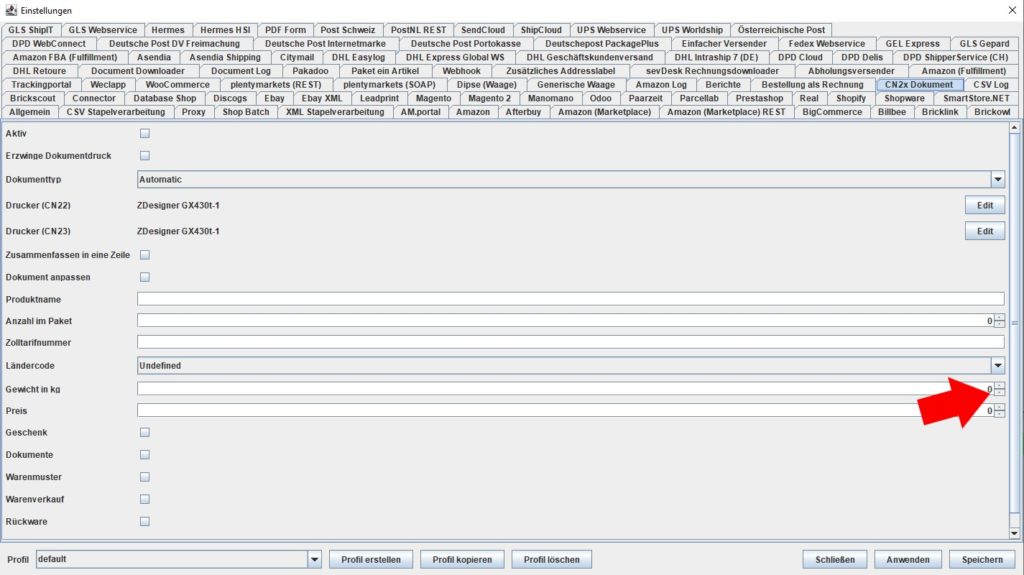This screenshot has width=1024, height=575.
Task: Focus the Produktname input field
Action: tap(571, 299)
